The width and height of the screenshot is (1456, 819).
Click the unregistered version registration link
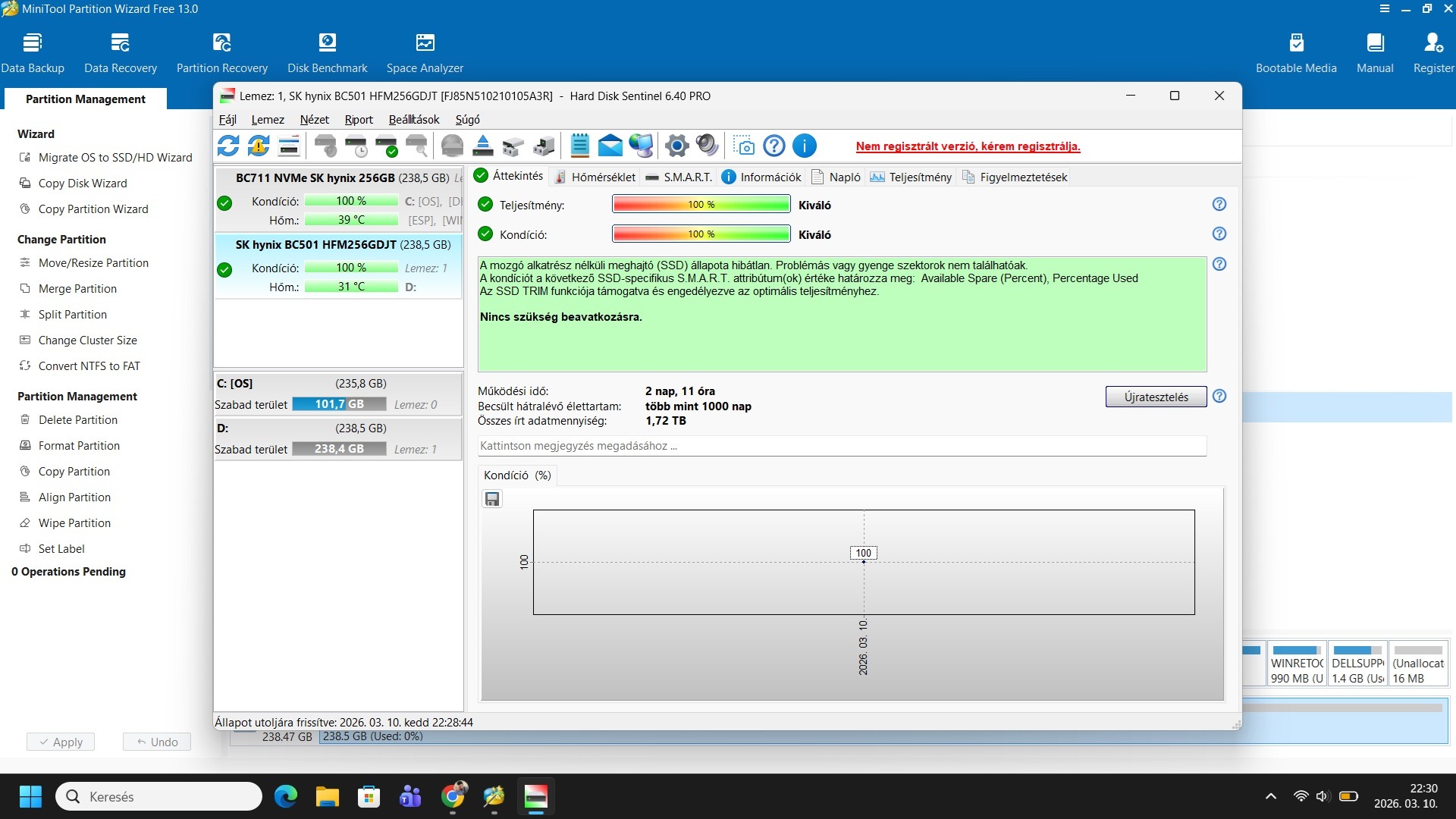(968, 146)
